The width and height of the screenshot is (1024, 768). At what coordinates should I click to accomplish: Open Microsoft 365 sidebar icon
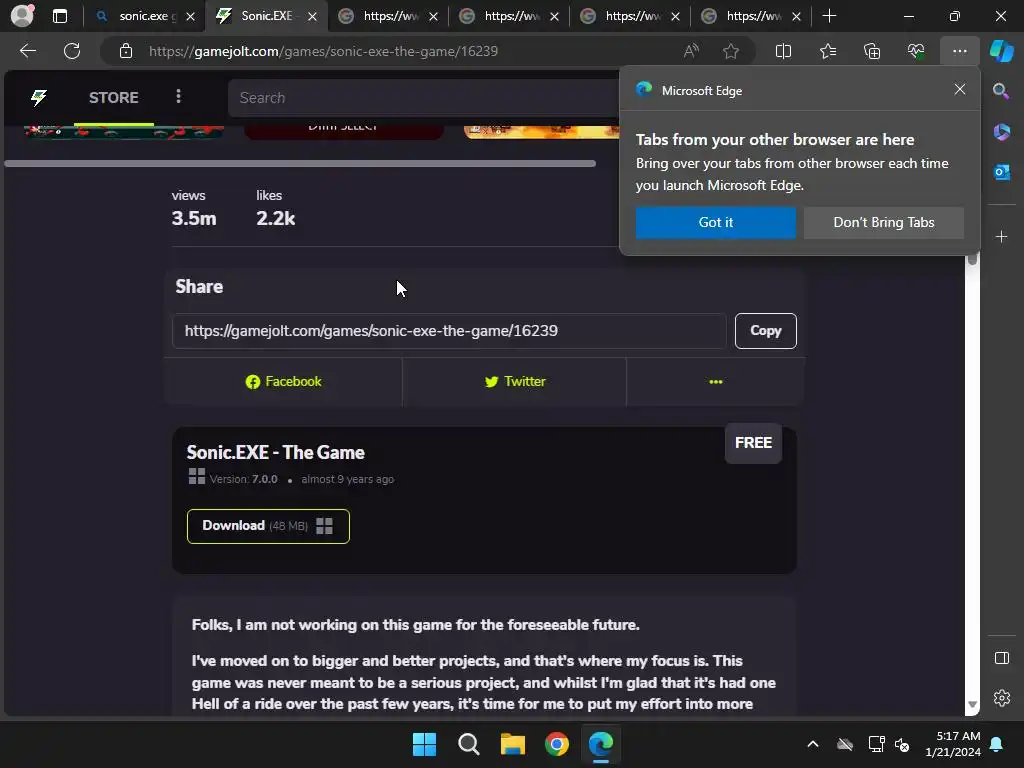coord(1001,132)
